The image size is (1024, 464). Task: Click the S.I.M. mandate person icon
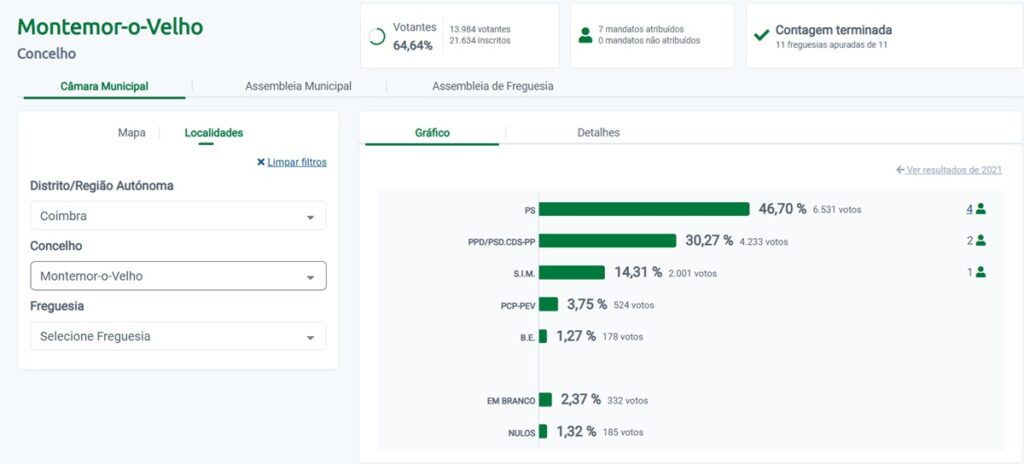981,272
